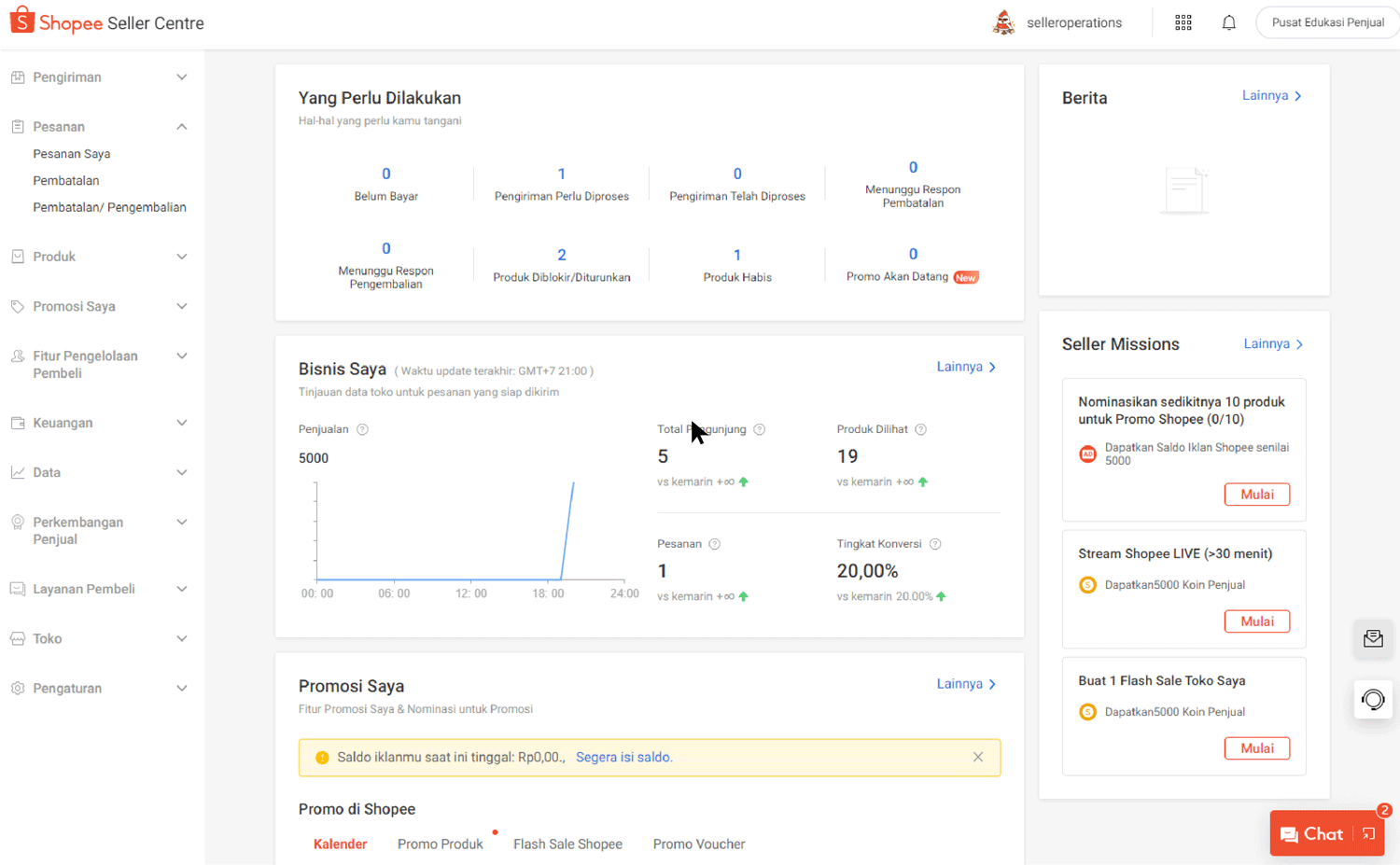1400x865 pixels.
Task: Open the customer support headset icon
Action: pyautogui.click(x=1373, y=700)
